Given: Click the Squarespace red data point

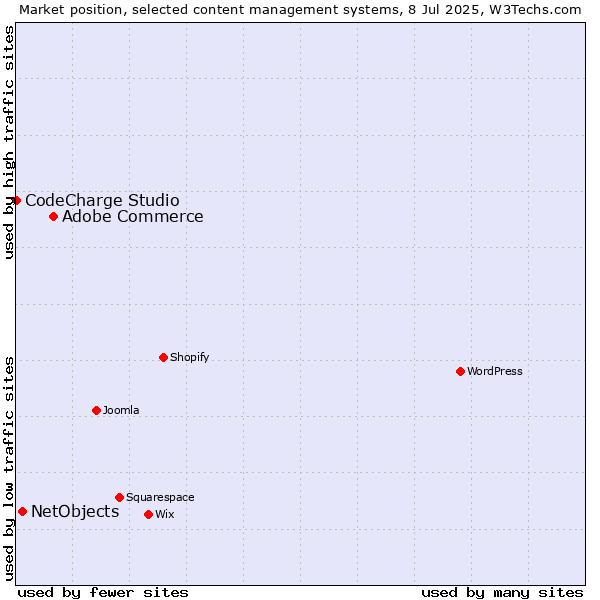Looking at the screenshot, I should pos(119,497).
